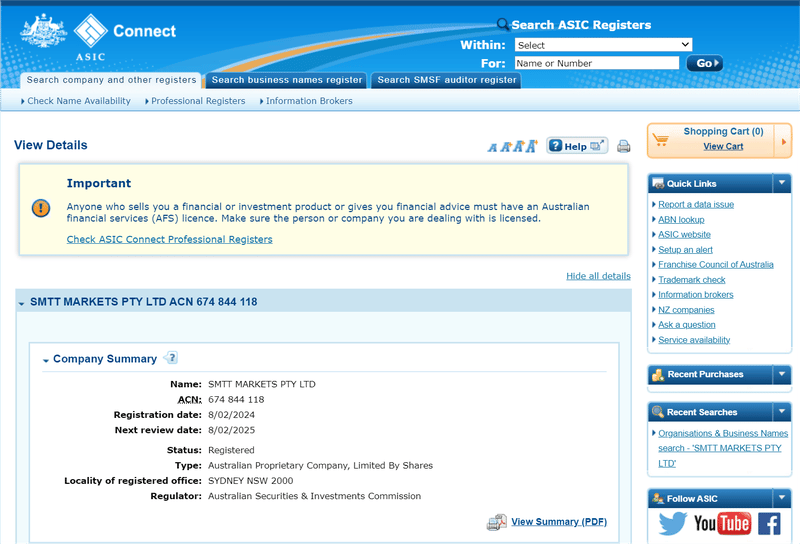
Task: Open Information brokers quick link
Action: pyautogui.click(x=695, y=295)
